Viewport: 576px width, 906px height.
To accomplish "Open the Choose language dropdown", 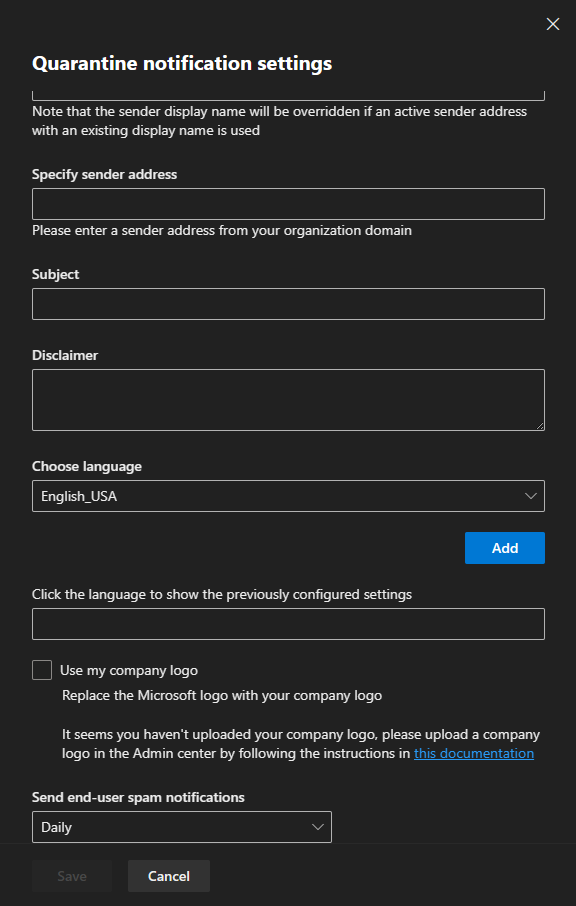I will coord(288,496).
